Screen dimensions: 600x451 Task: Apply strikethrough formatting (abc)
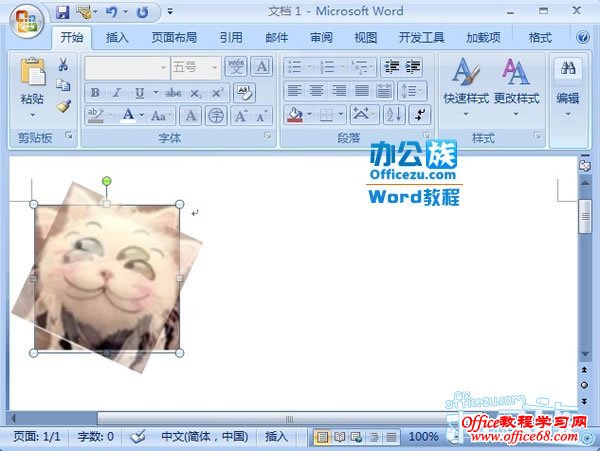(173, 93)
